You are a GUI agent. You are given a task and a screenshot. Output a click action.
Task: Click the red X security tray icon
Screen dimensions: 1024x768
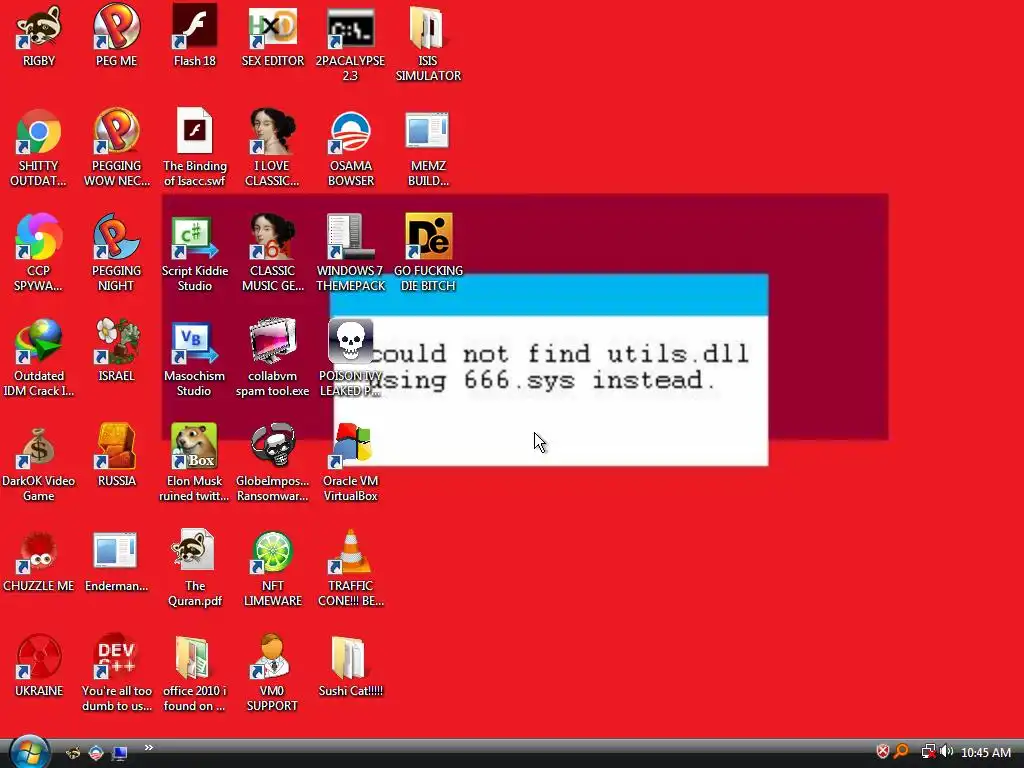(x=882, y=752)
